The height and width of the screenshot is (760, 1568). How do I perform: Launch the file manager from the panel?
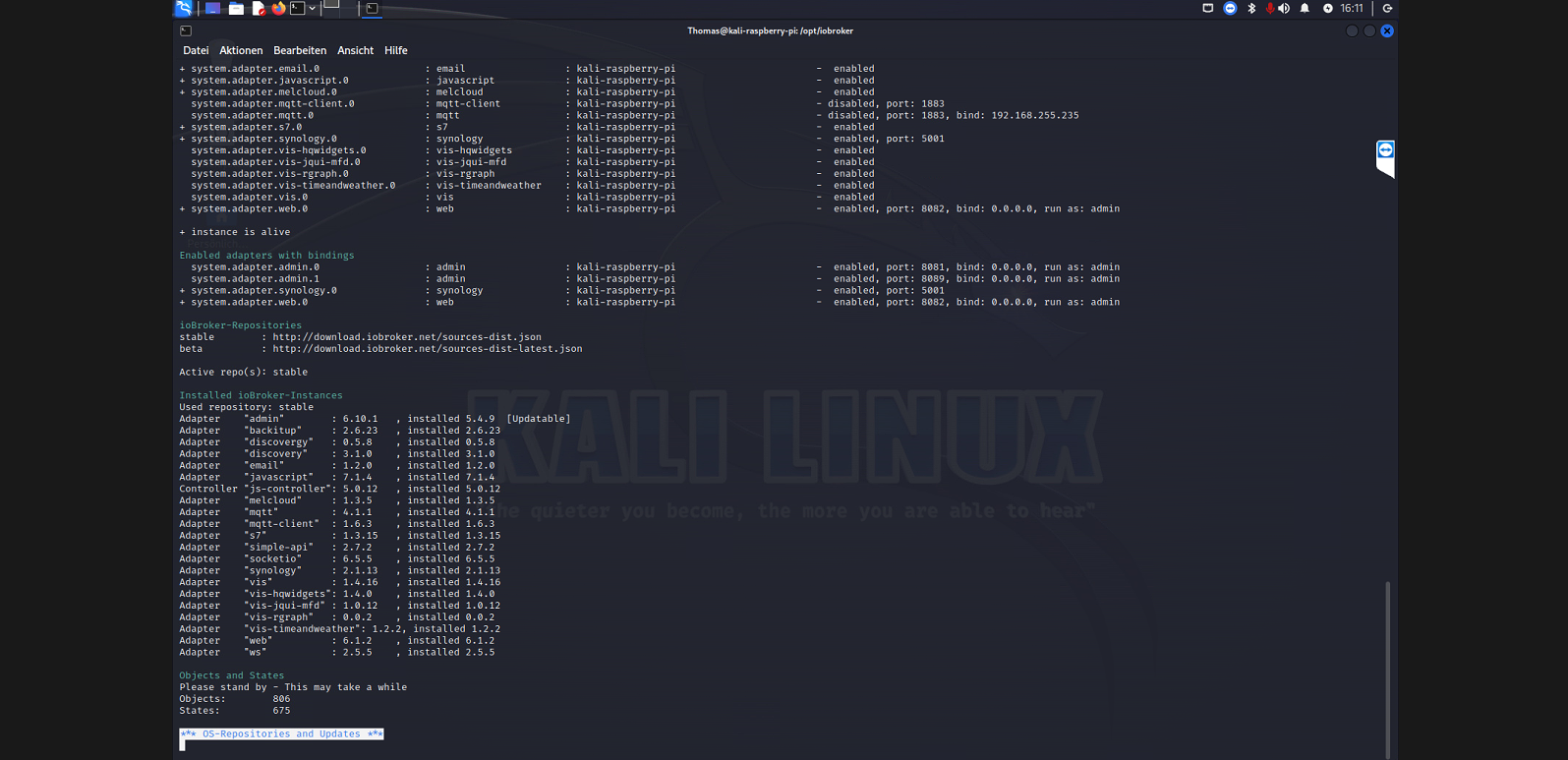coord(236,9)
